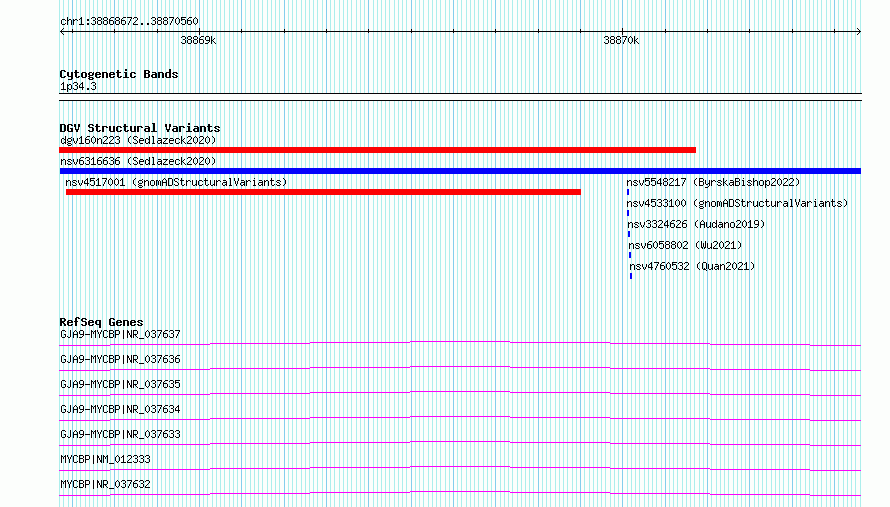This screenshot has height=507, width=890.
Task: Click the nsv5548217 (ByrskaBishop2022) label
Action: point(713,182)
